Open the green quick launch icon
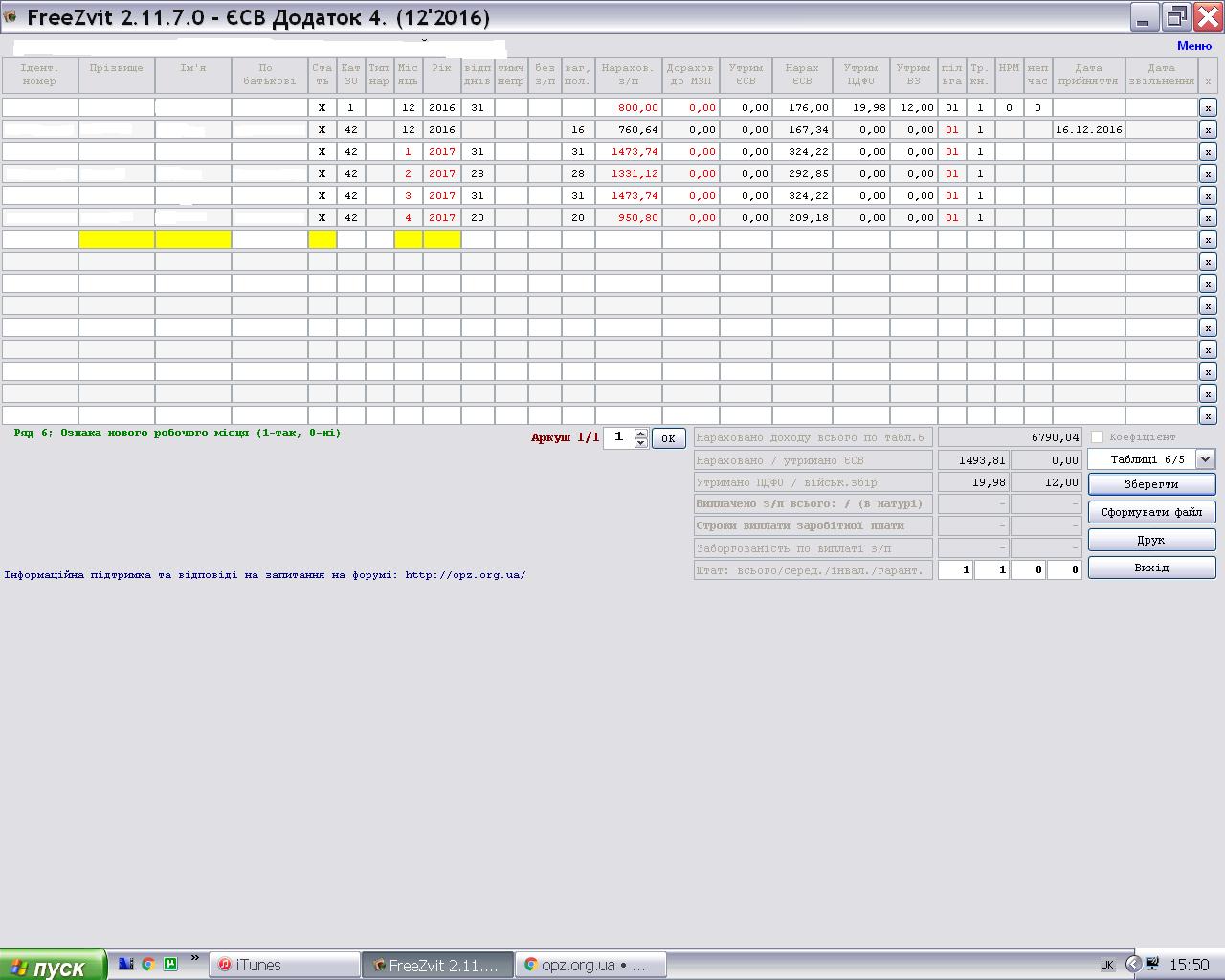Screen dimensions: 1225x980 [170, 964]
